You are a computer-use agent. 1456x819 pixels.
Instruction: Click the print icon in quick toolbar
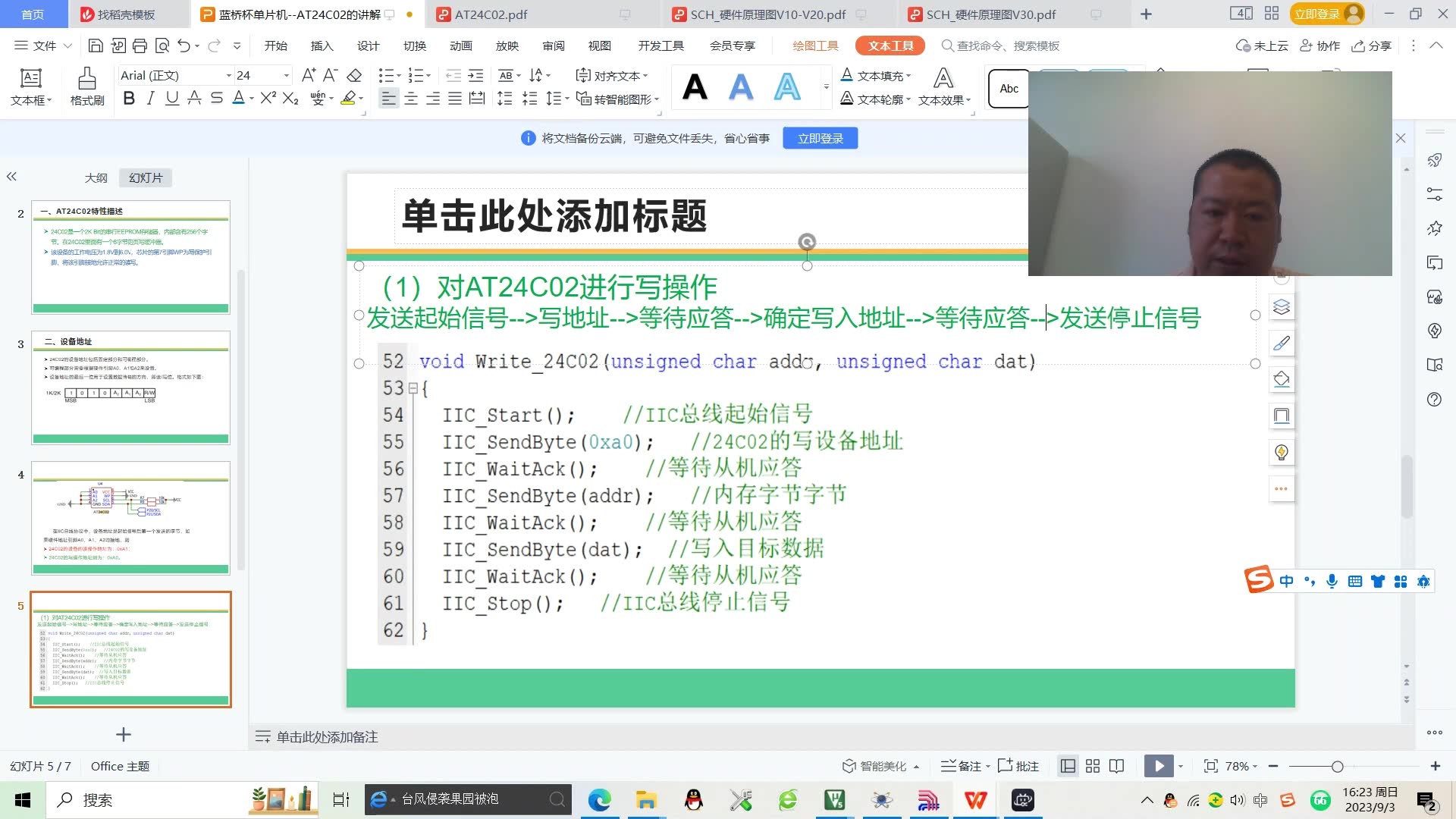(x=140, y=45)
